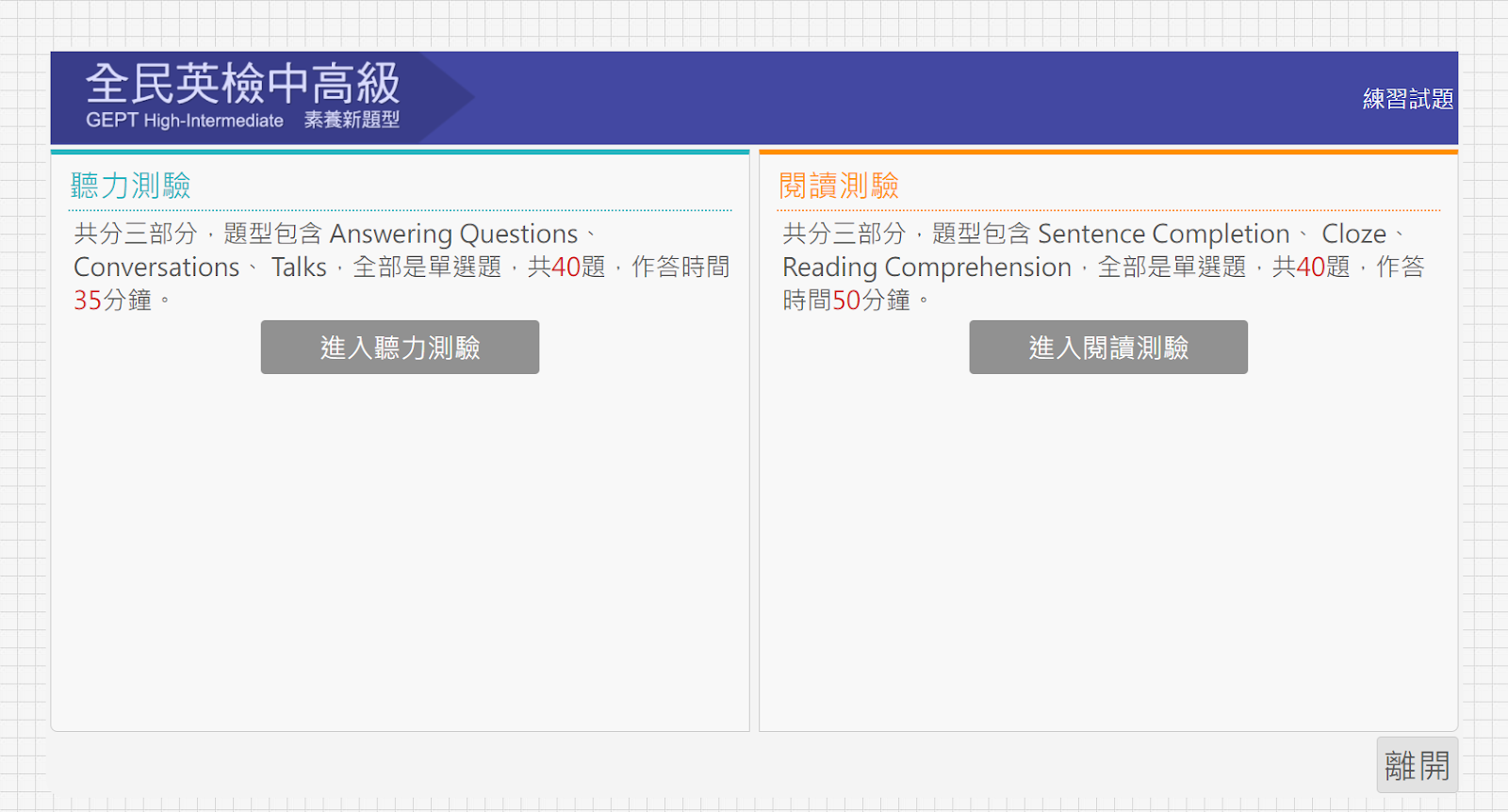Click the Answering Questions text
Image resolution: width=1508 pixels, height=812 pixels.
pos(453,234)
